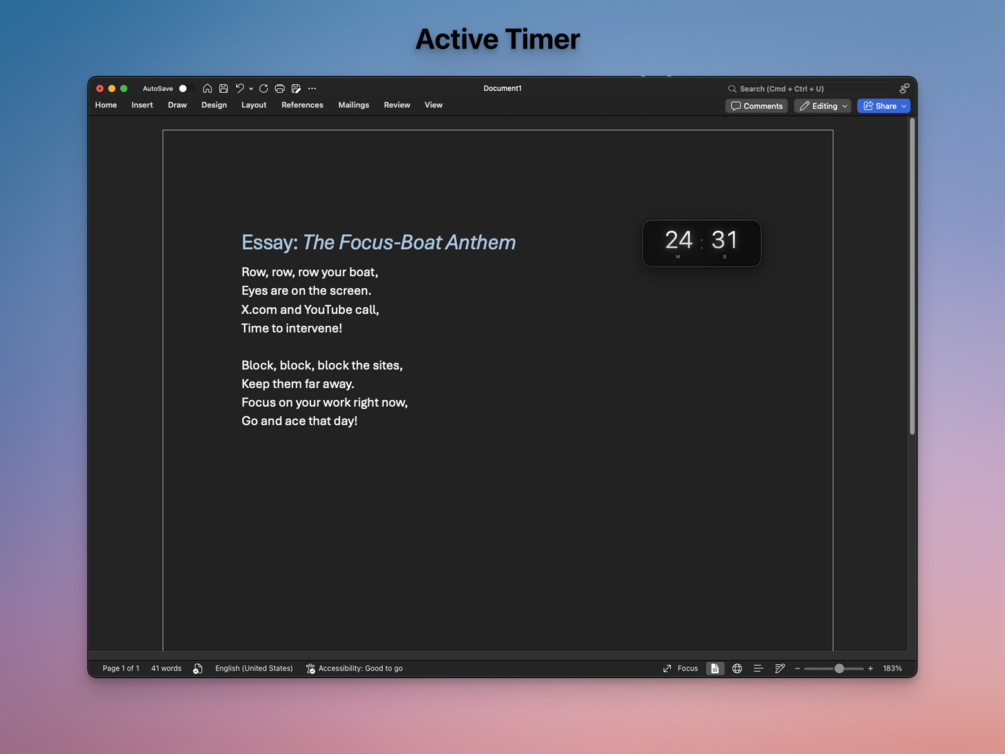Viewport: 1005px width, 754px height.
Task: Open the Mailings ribbon tab
Action: (354, 105)
